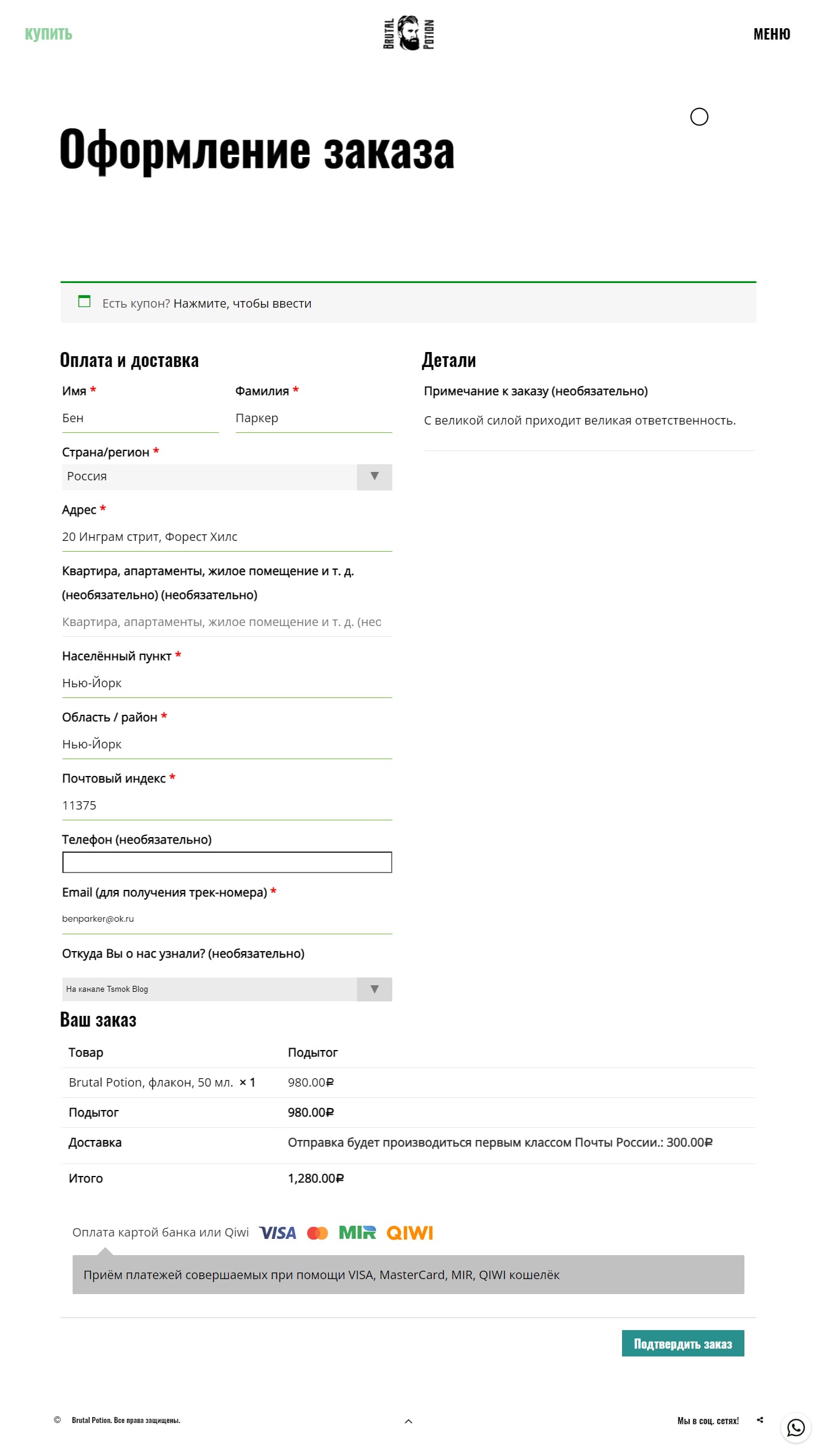
Task: Click the empty Телефон input field
Action: coord(227,862)
